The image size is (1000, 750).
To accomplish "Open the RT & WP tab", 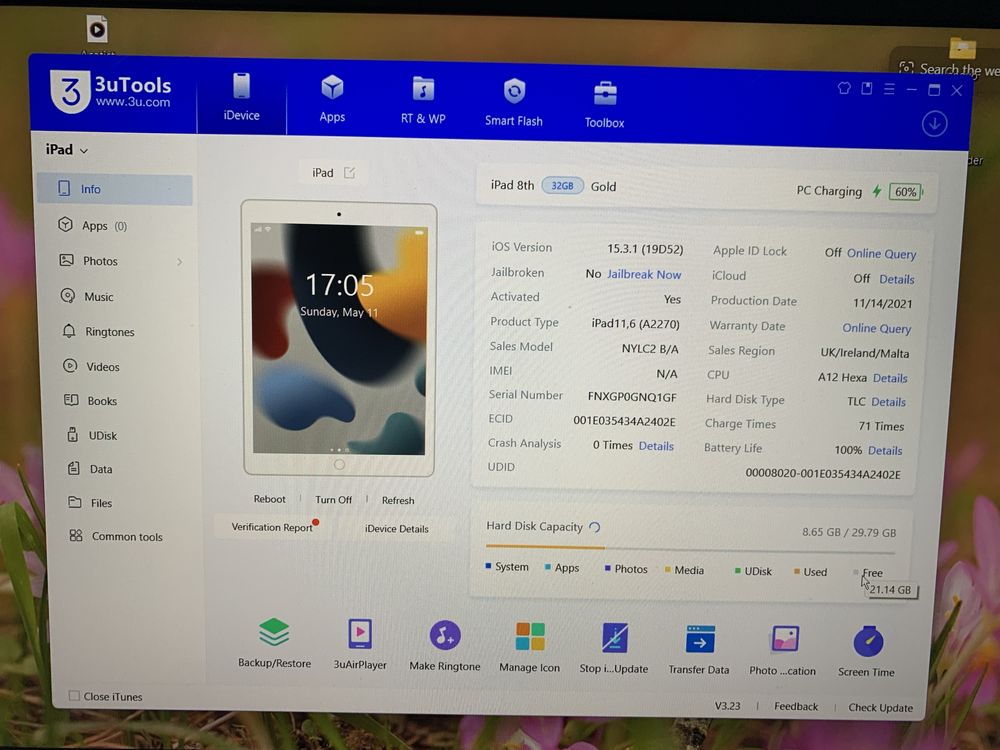I will [423, 101].
